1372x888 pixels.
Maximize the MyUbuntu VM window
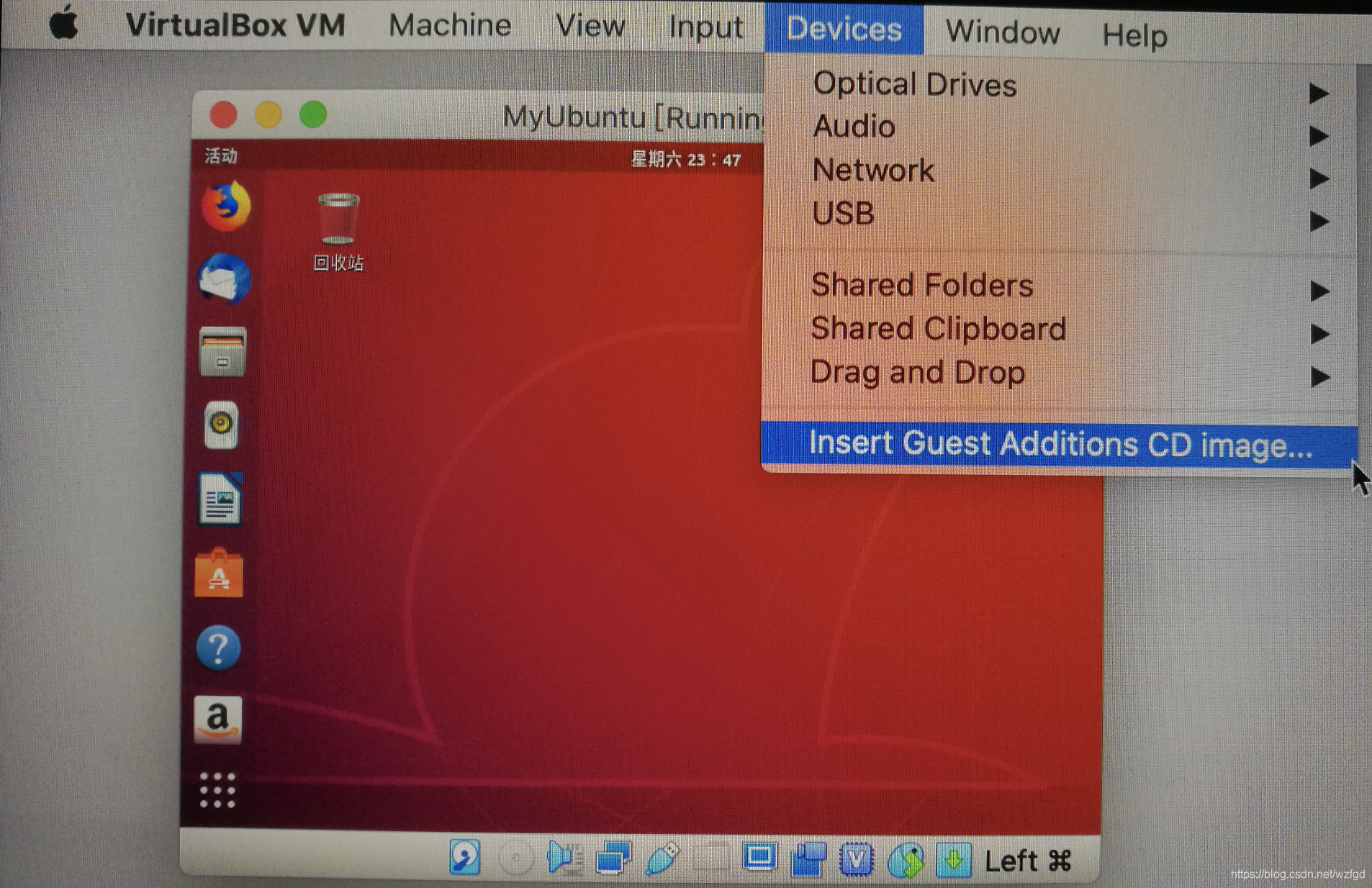[x=313, y=114]
